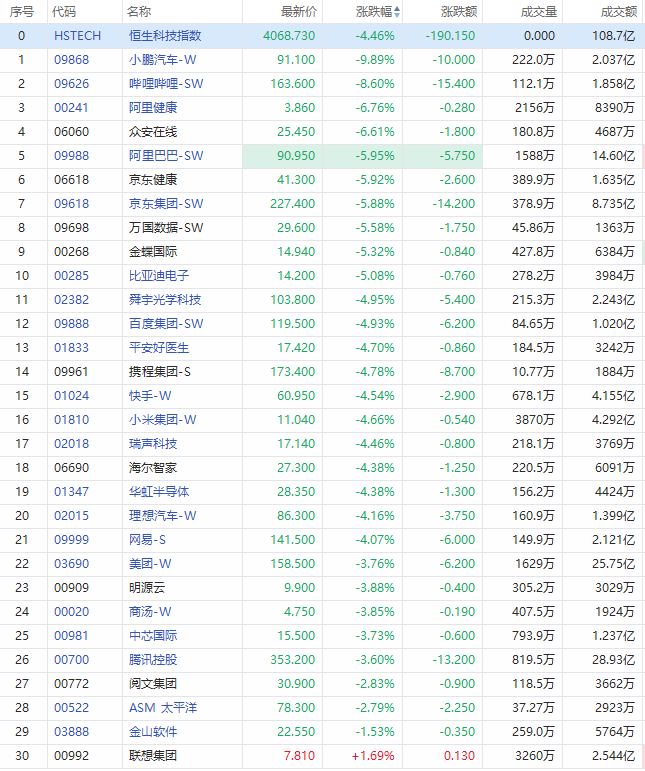Image resolution: width=645 pixels, height=771 pixels.
Task: Open 理想汽车-W stock link
Action: click(x=163, y=516)
